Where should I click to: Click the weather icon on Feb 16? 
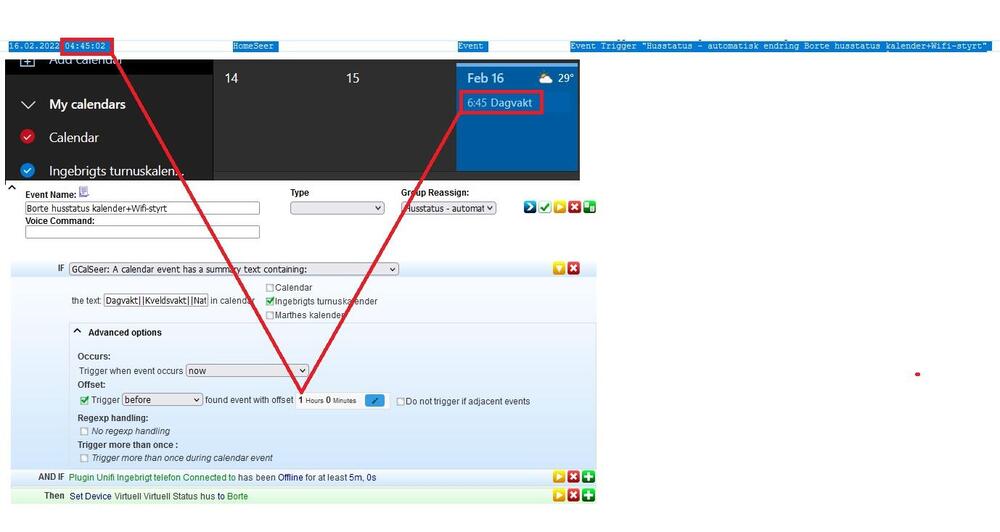(x=545, y=78)
